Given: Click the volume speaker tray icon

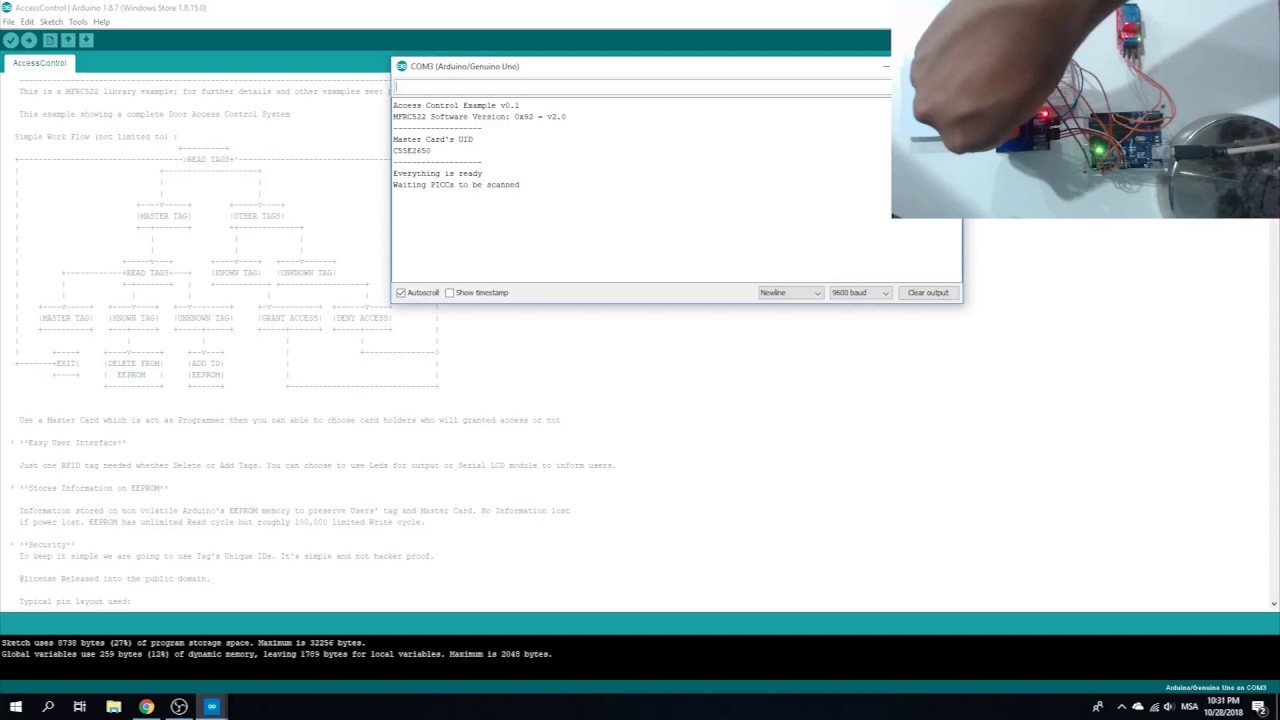Looking at the screenshot, I should click(1169, 707).
